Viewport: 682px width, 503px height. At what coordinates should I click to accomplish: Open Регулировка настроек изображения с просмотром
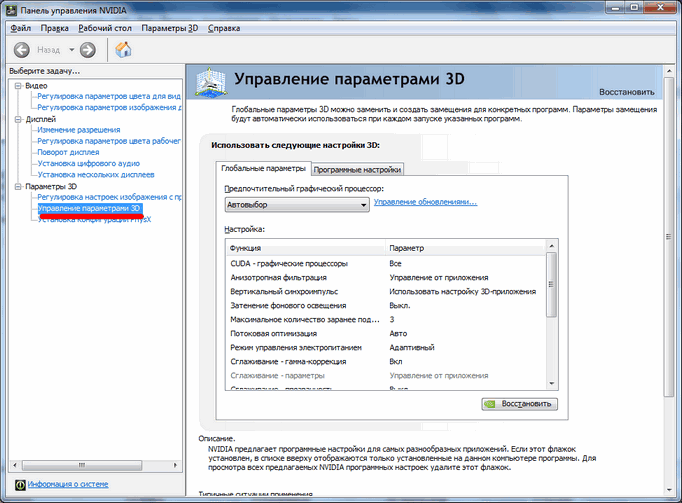(109, 197)
